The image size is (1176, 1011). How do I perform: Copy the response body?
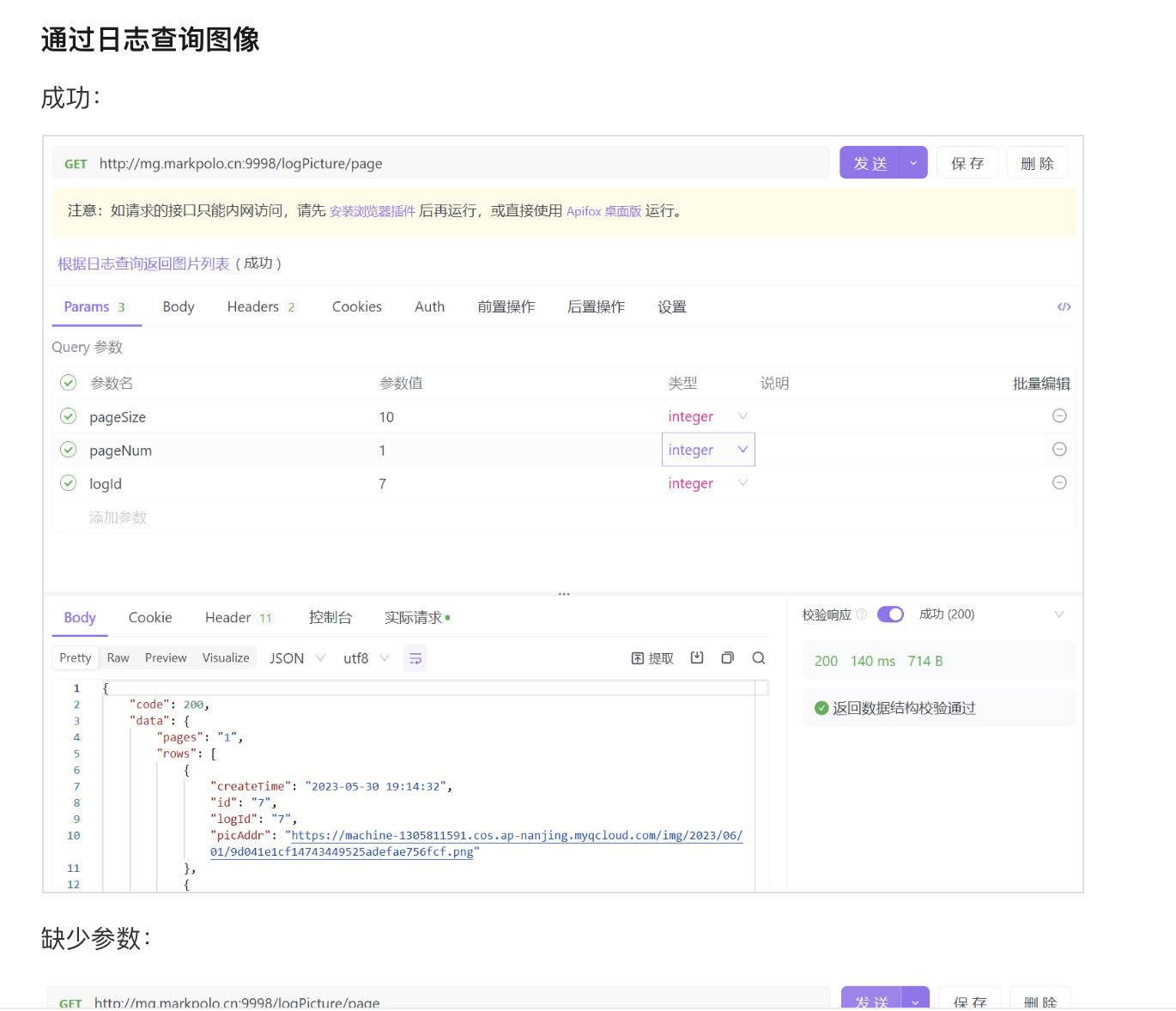tap(727, 658)
